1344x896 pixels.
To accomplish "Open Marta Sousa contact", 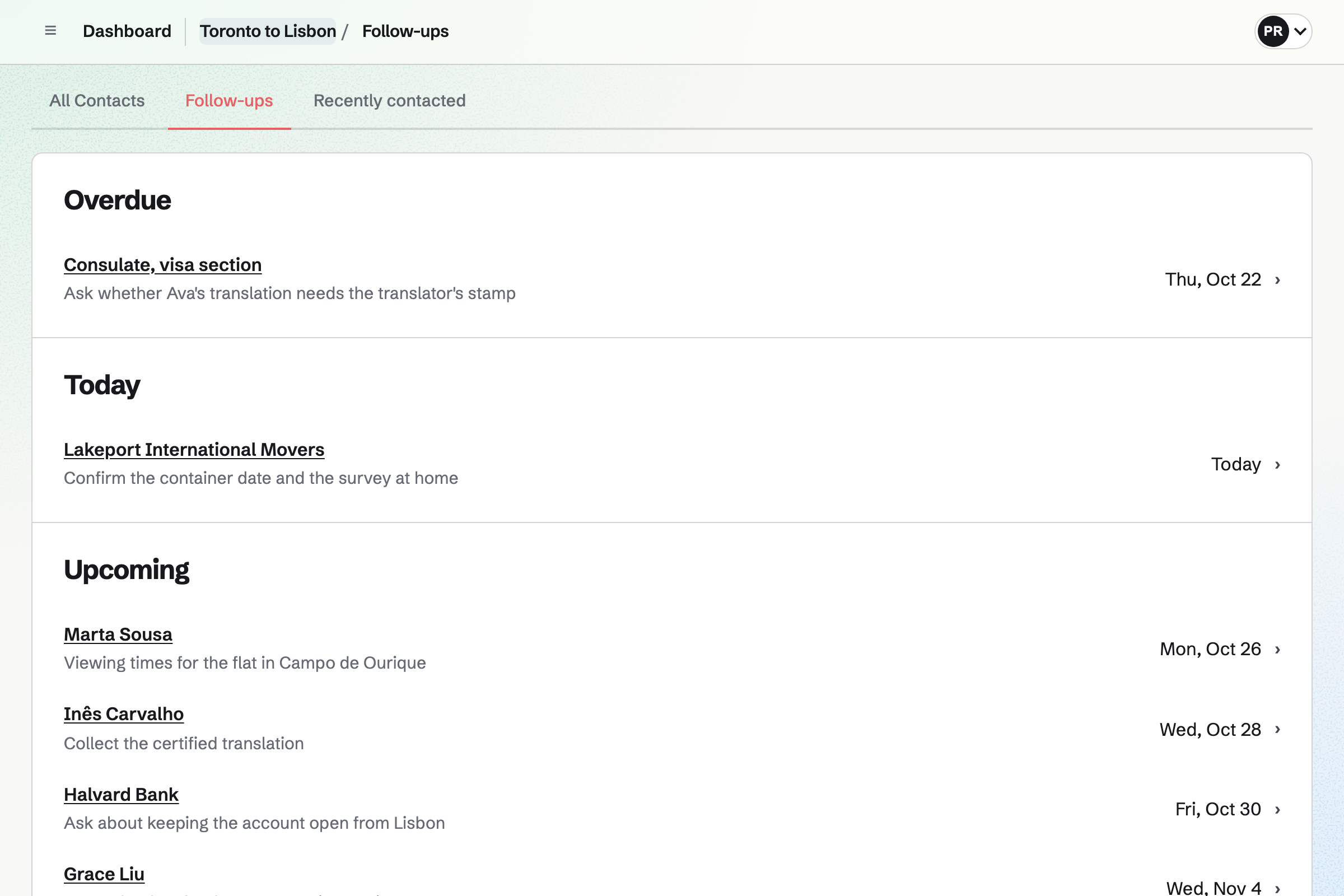I will [x=118, y=634].
